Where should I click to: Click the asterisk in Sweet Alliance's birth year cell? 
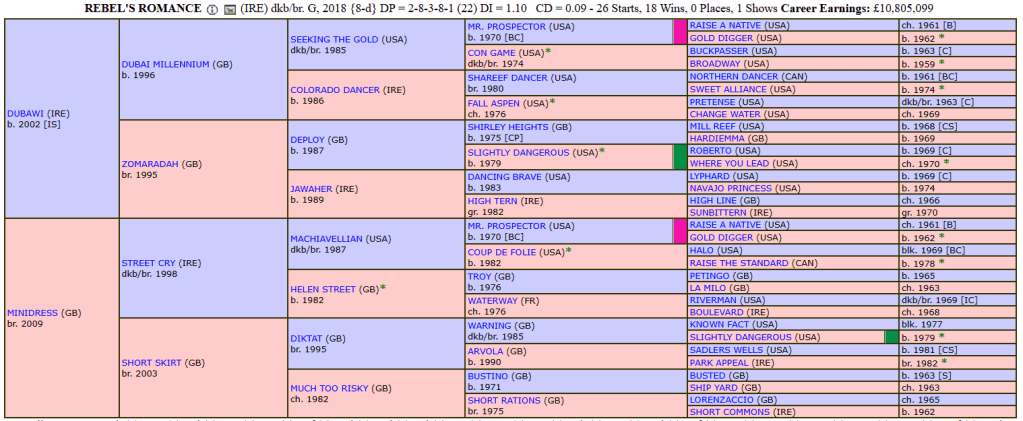[941, 88]
